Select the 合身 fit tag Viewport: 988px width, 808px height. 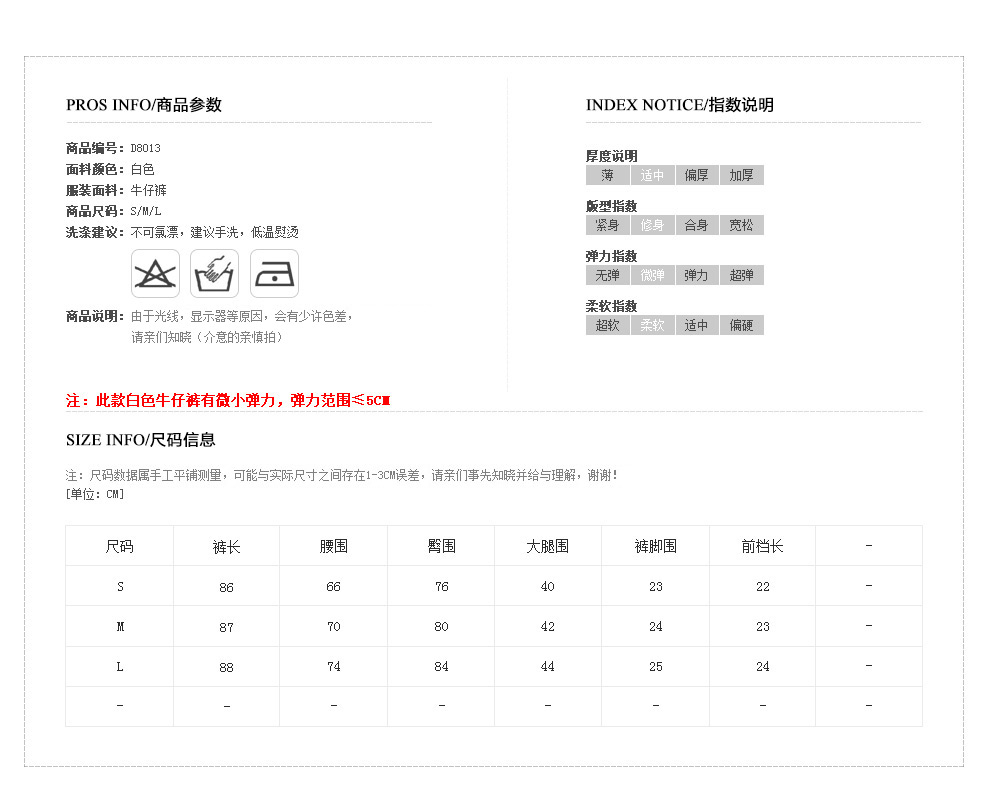(x=697, y=225)
